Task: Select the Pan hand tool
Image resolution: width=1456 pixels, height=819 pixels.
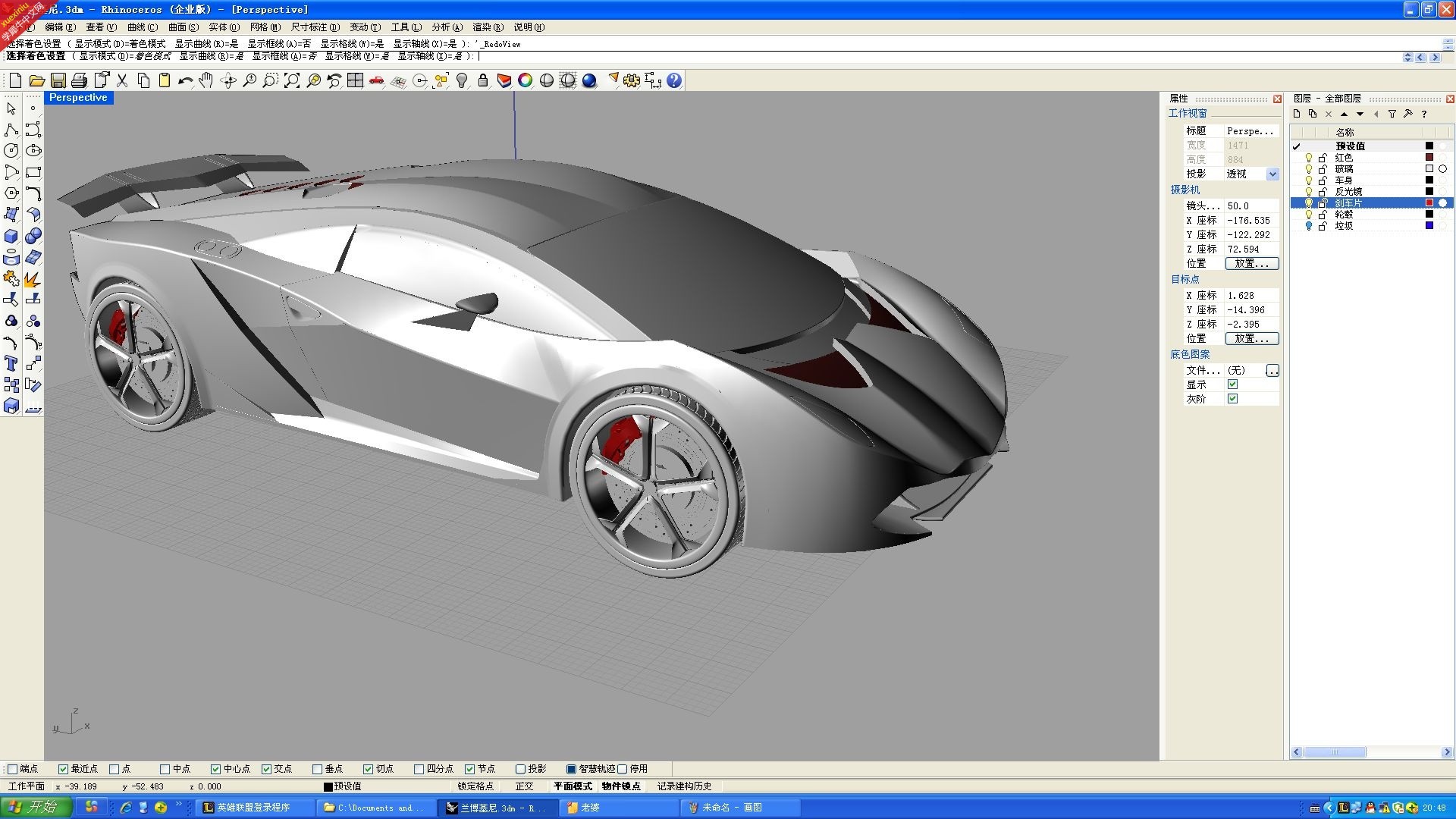Action: pos(206,80)
